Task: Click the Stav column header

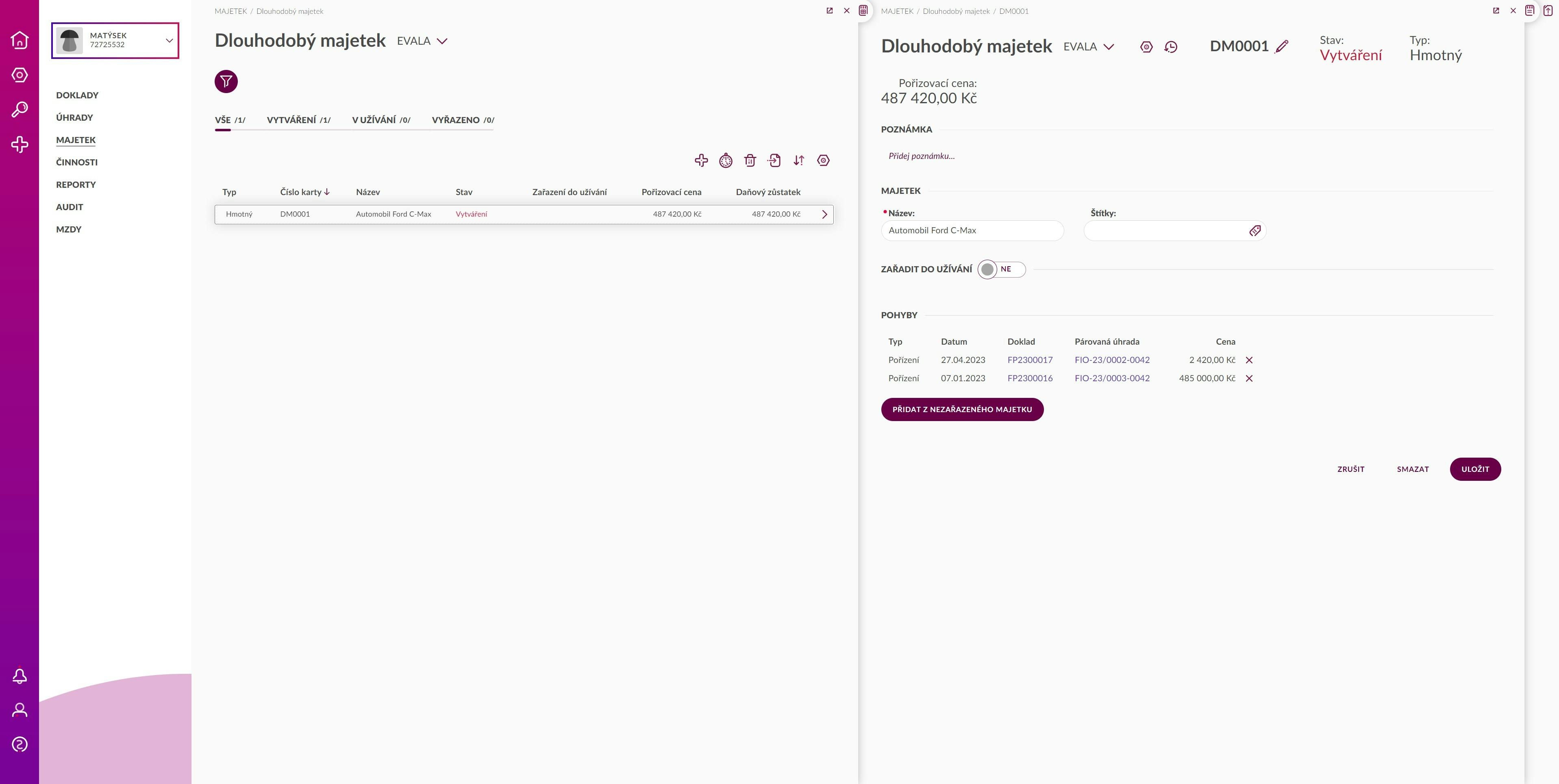Action: (x=463, y=192)
